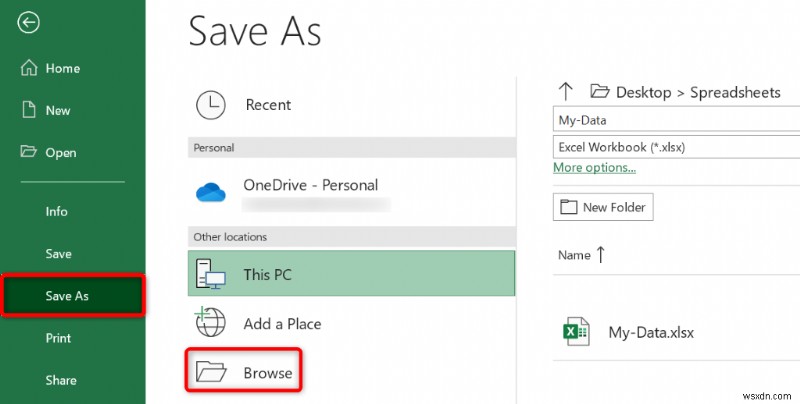Create a New Folder
Viewport: 800px width, 404px height.
click(x=603, y=207)
